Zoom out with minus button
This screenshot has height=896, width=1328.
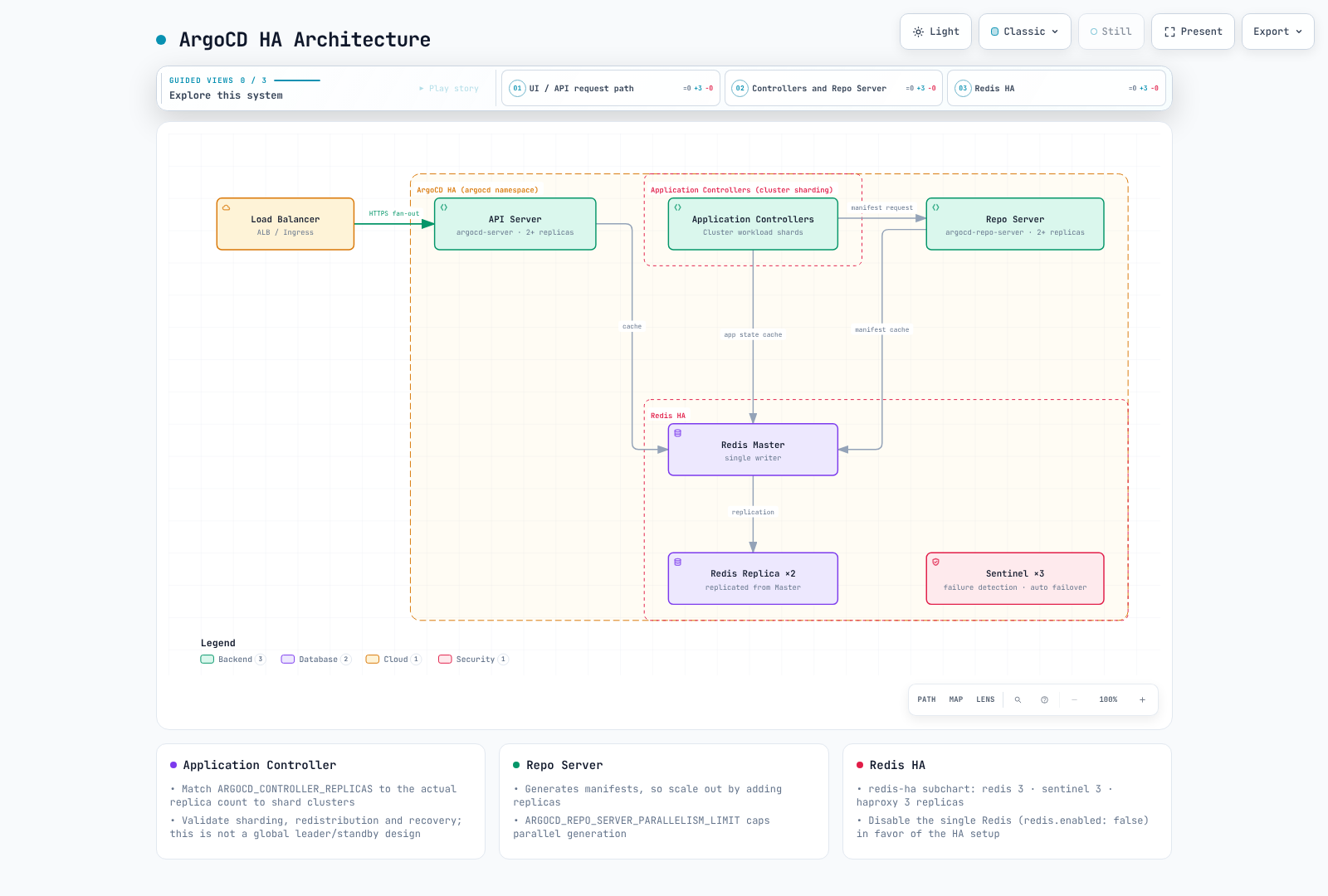[1074, 699]
